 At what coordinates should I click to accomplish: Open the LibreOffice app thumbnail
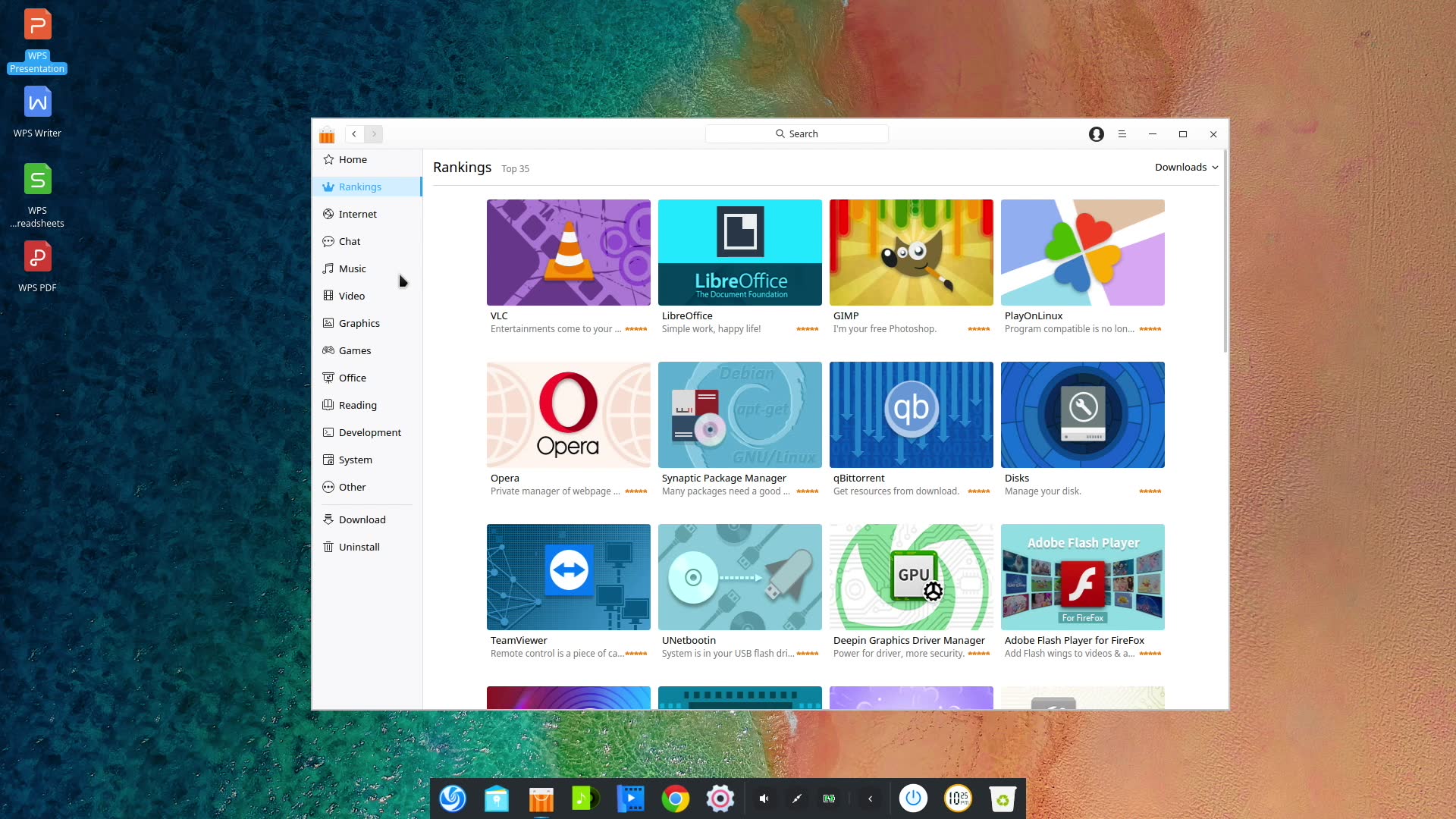(739, 253)
